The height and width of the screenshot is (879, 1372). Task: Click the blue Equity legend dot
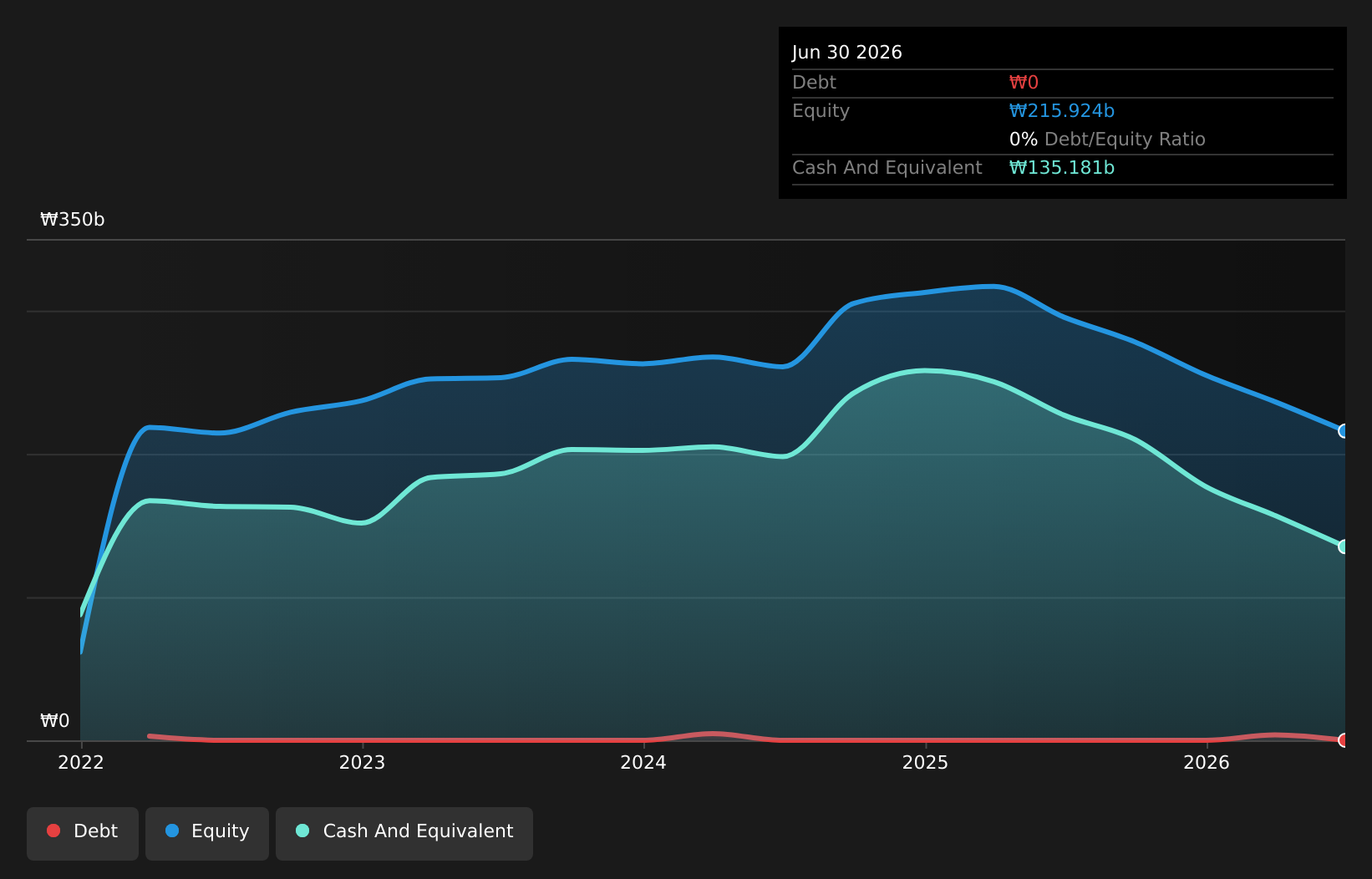pos(172,831)
